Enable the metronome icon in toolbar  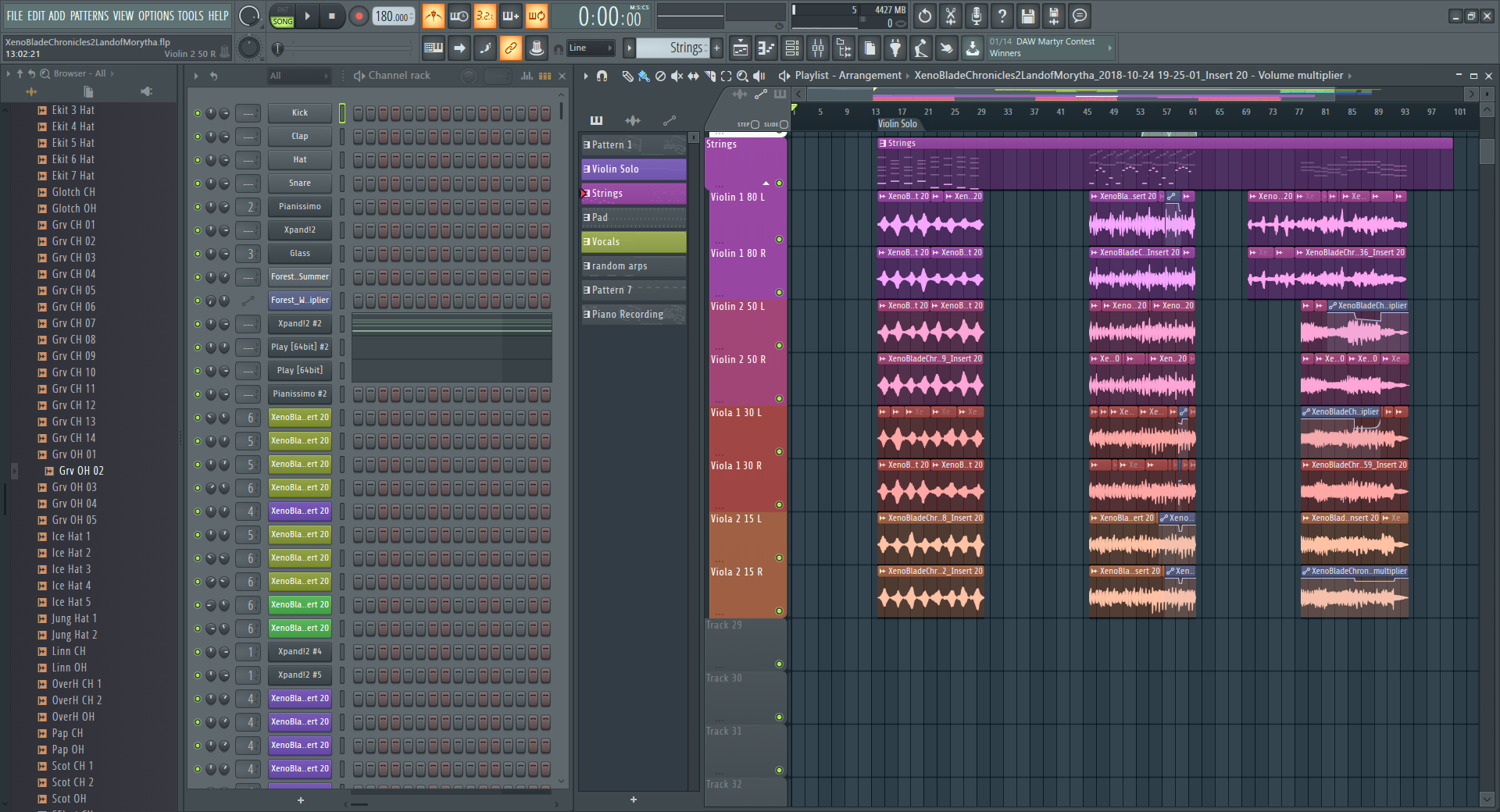click(433, 16)
